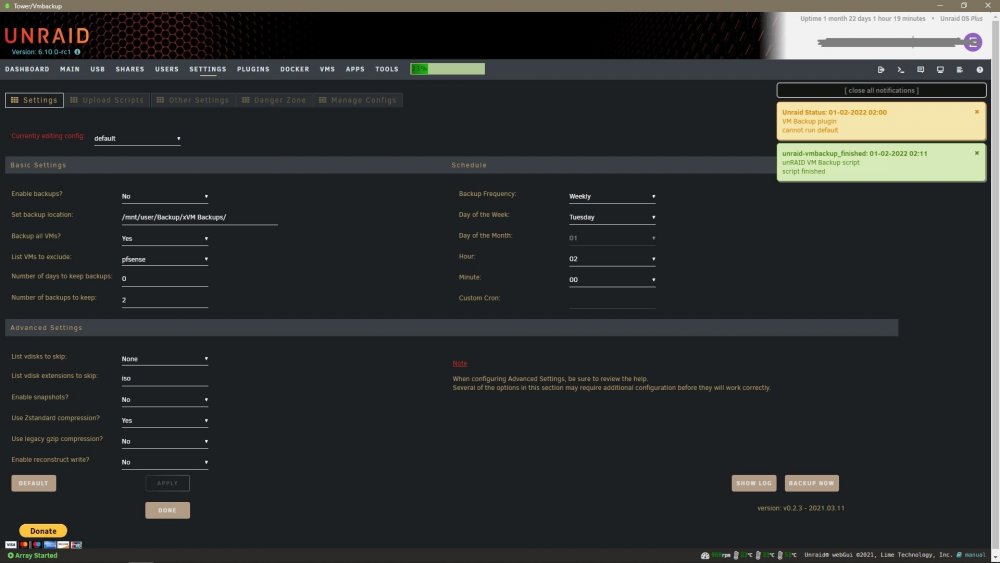Click the logout icon in the top bar
Viewport: 1000px width, 563px height.
(x=881, y=69)
